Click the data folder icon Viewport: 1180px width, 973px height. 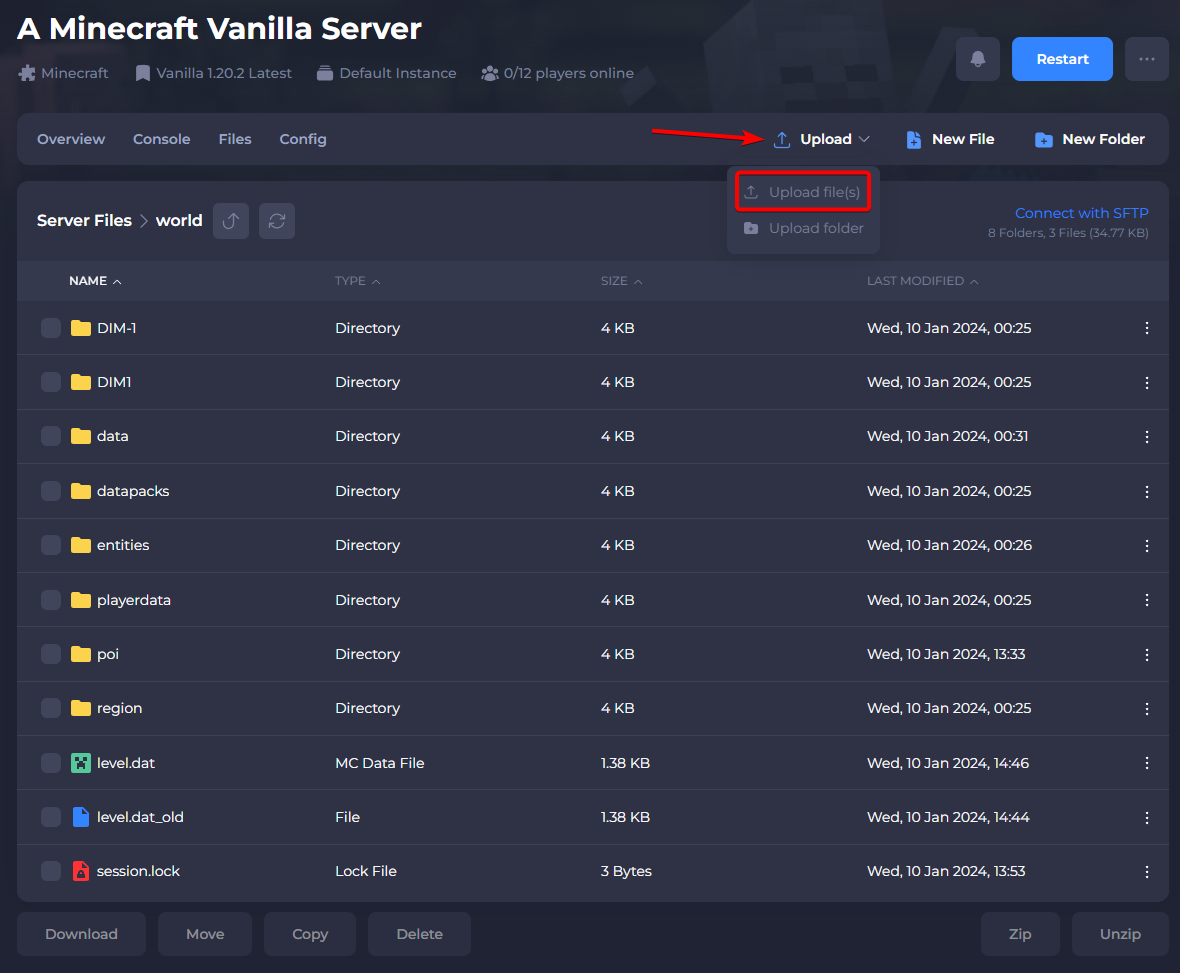click(x=81, y=436)
